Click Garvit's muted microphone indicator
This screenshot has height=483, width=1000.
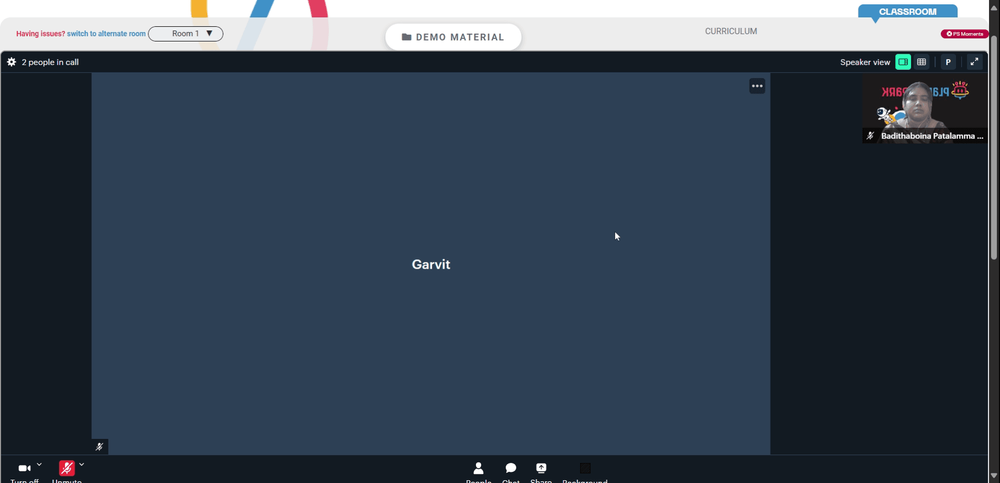(99, 447)
